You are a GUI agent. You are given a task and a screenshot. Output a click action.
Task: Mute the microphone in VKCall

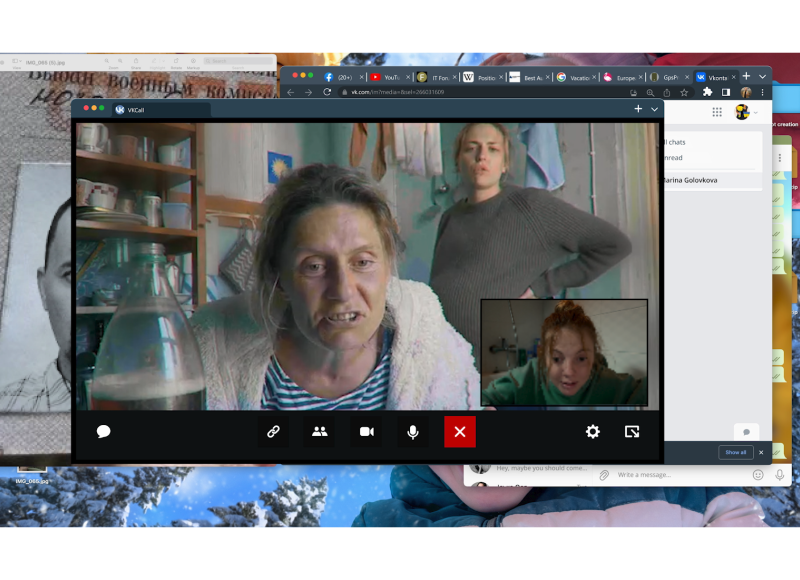tap(413, 432)
